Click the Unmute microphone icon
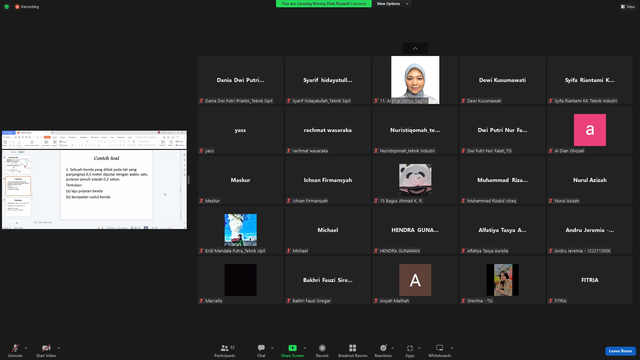Image resolution: width=640 pixels, height=360 pixels. 15,348
